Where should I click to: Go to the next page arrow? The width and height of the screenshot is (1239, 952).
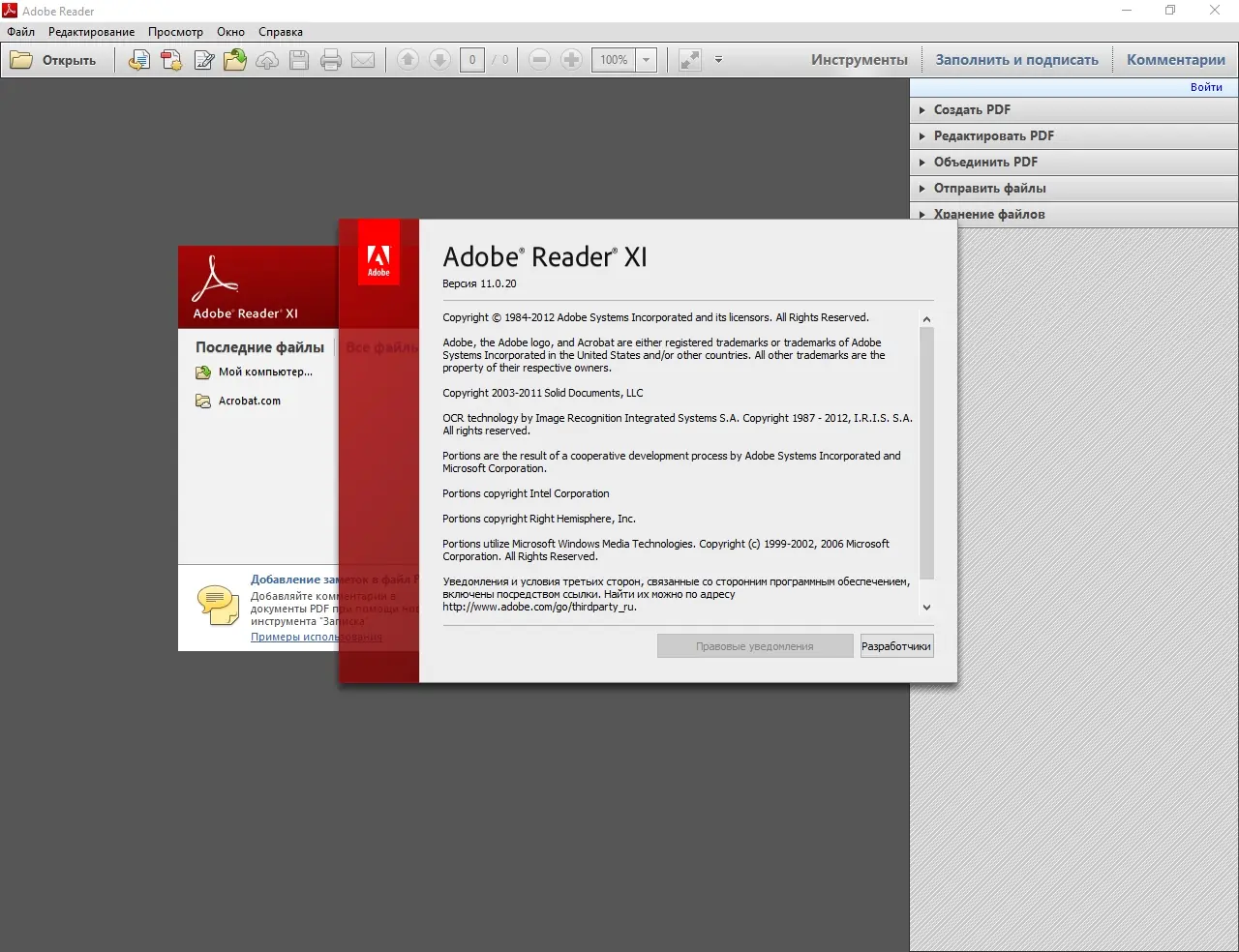439,59
